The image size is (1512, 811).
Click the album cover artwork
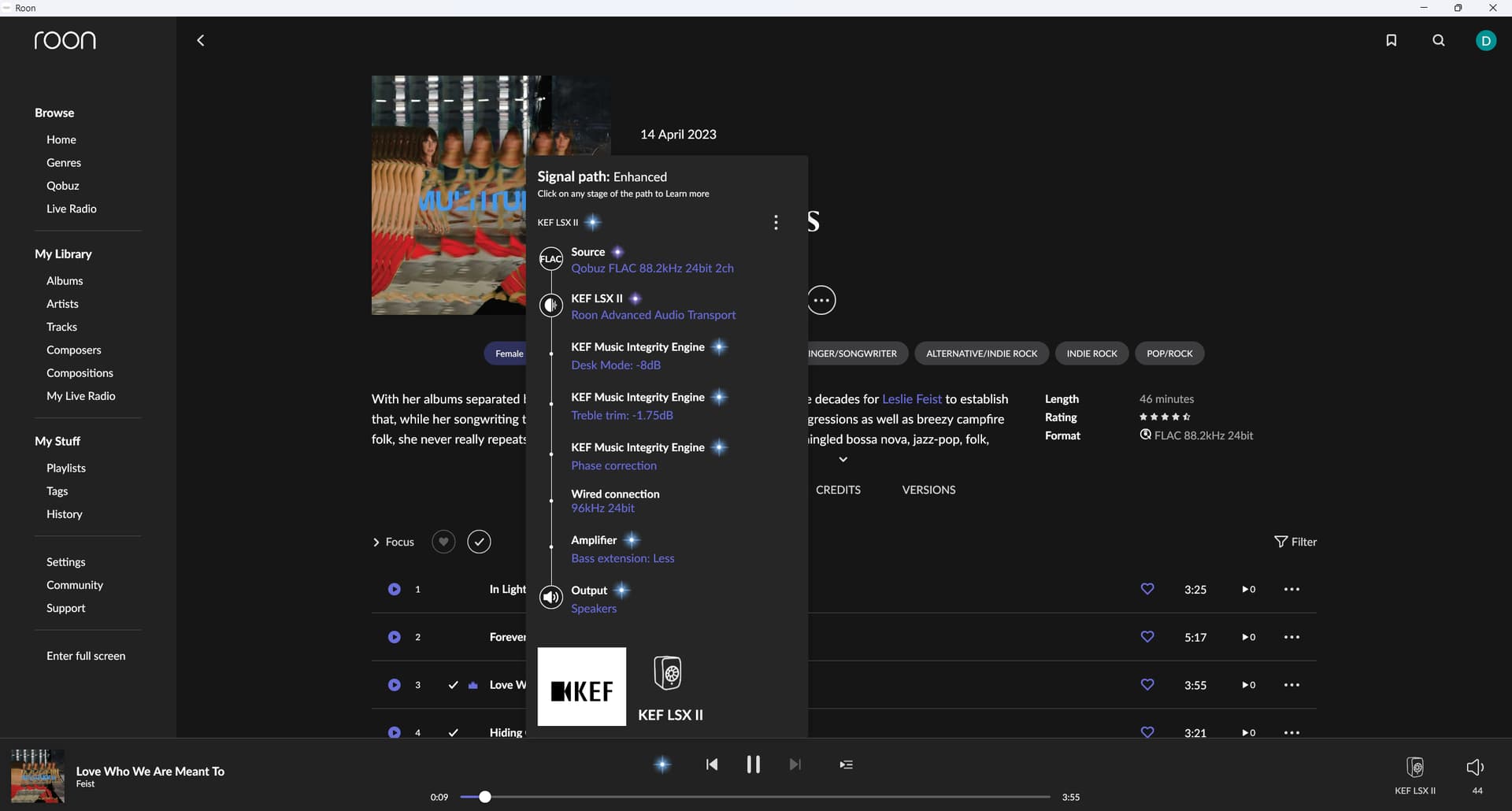coord(449,195)
